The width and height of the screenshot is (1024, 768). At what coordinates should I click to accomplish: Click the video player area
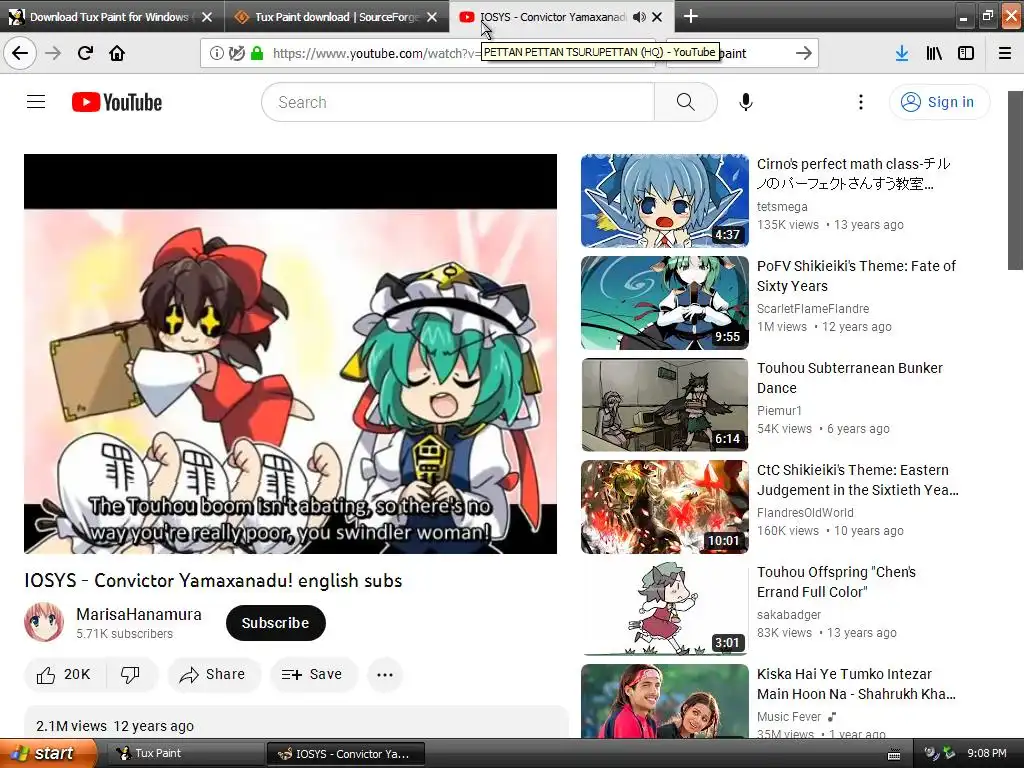291,354
